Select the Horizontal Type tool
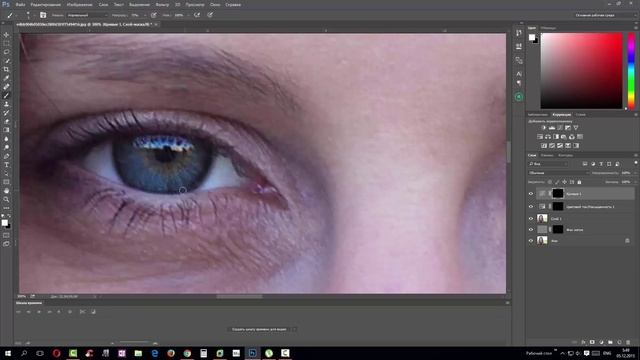 pos(6,164)
